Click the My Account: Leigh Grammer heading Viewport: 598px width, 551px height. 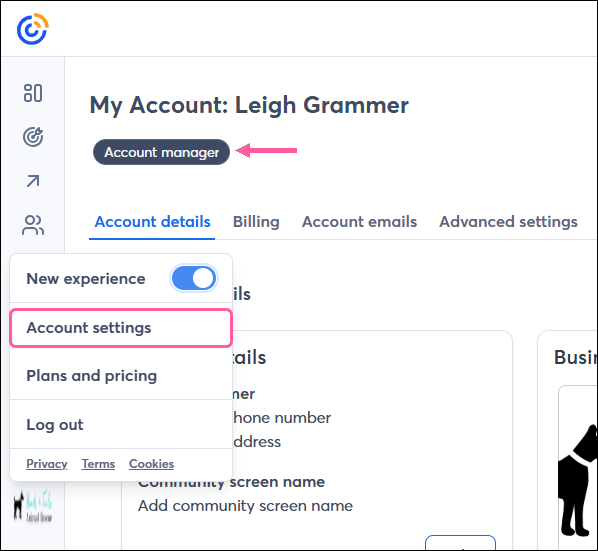pos(249,105)
